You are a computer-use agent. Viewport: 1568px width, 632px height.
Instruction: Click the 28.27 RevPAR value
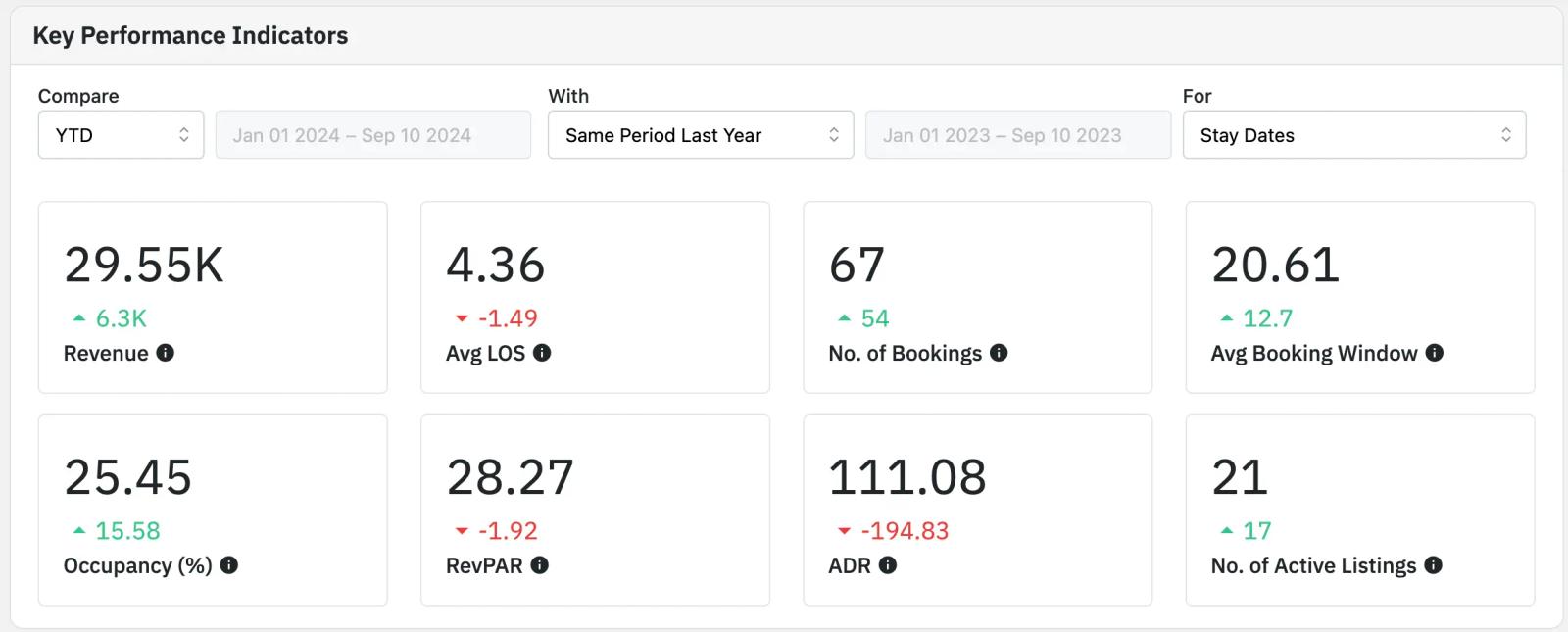[x=511, y=478]
